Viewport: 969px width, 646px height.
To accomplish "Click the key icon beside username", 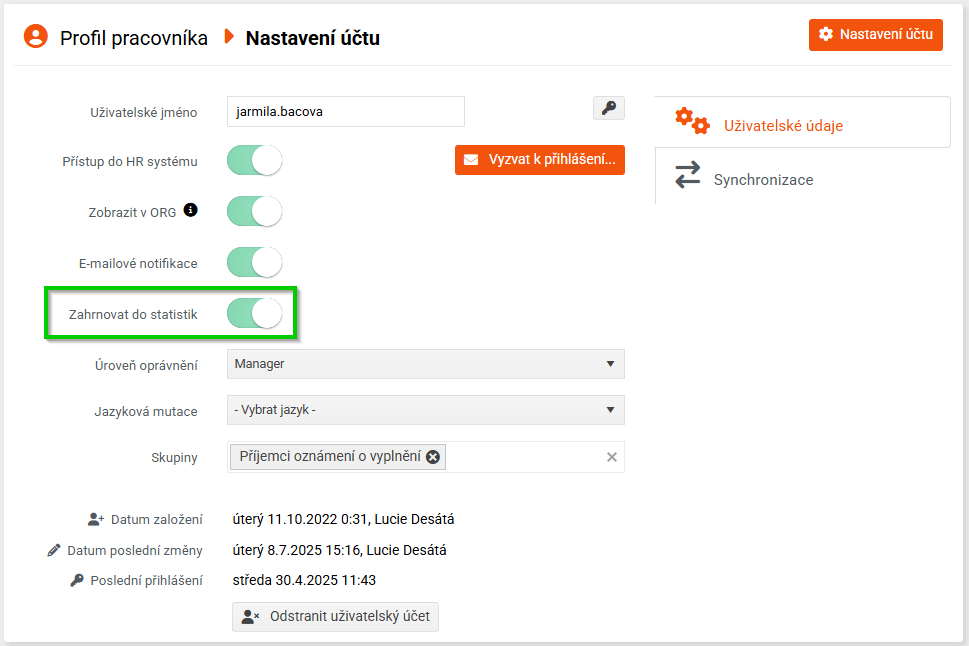I will pos(609,108).
